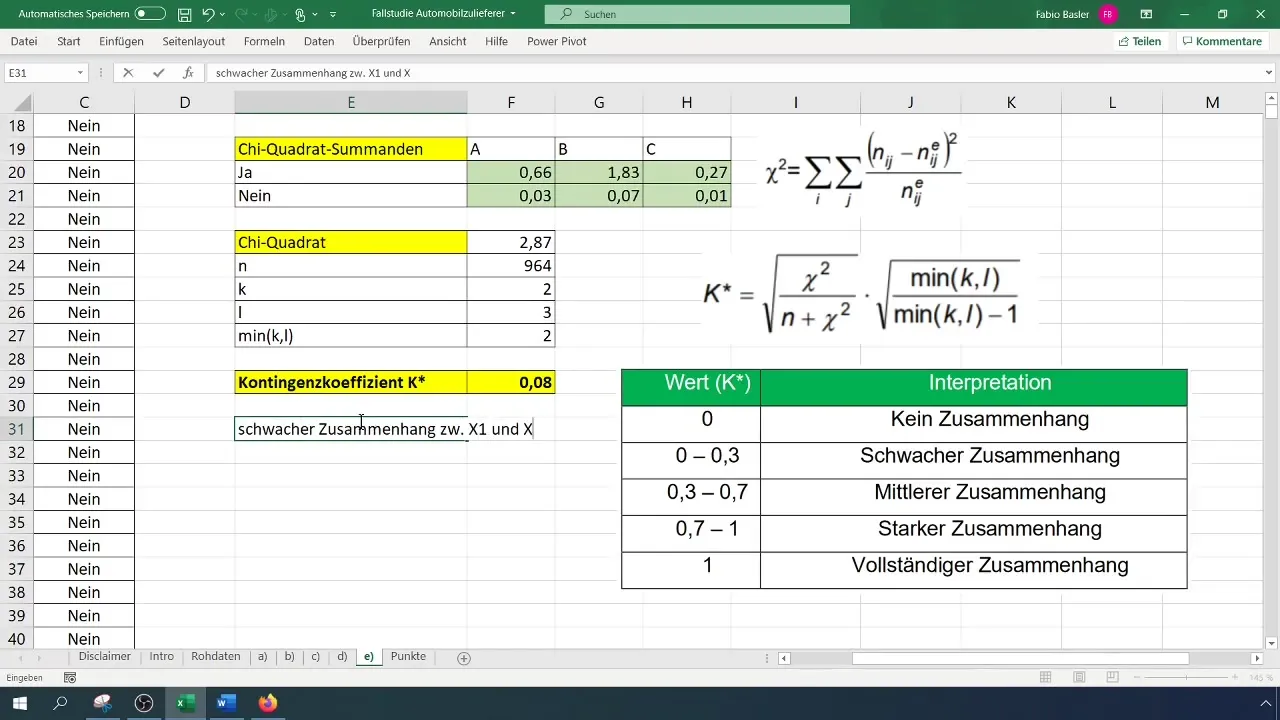Open the Überprüfen ribbon tab
1280x720 pixels.
(383, 41)
